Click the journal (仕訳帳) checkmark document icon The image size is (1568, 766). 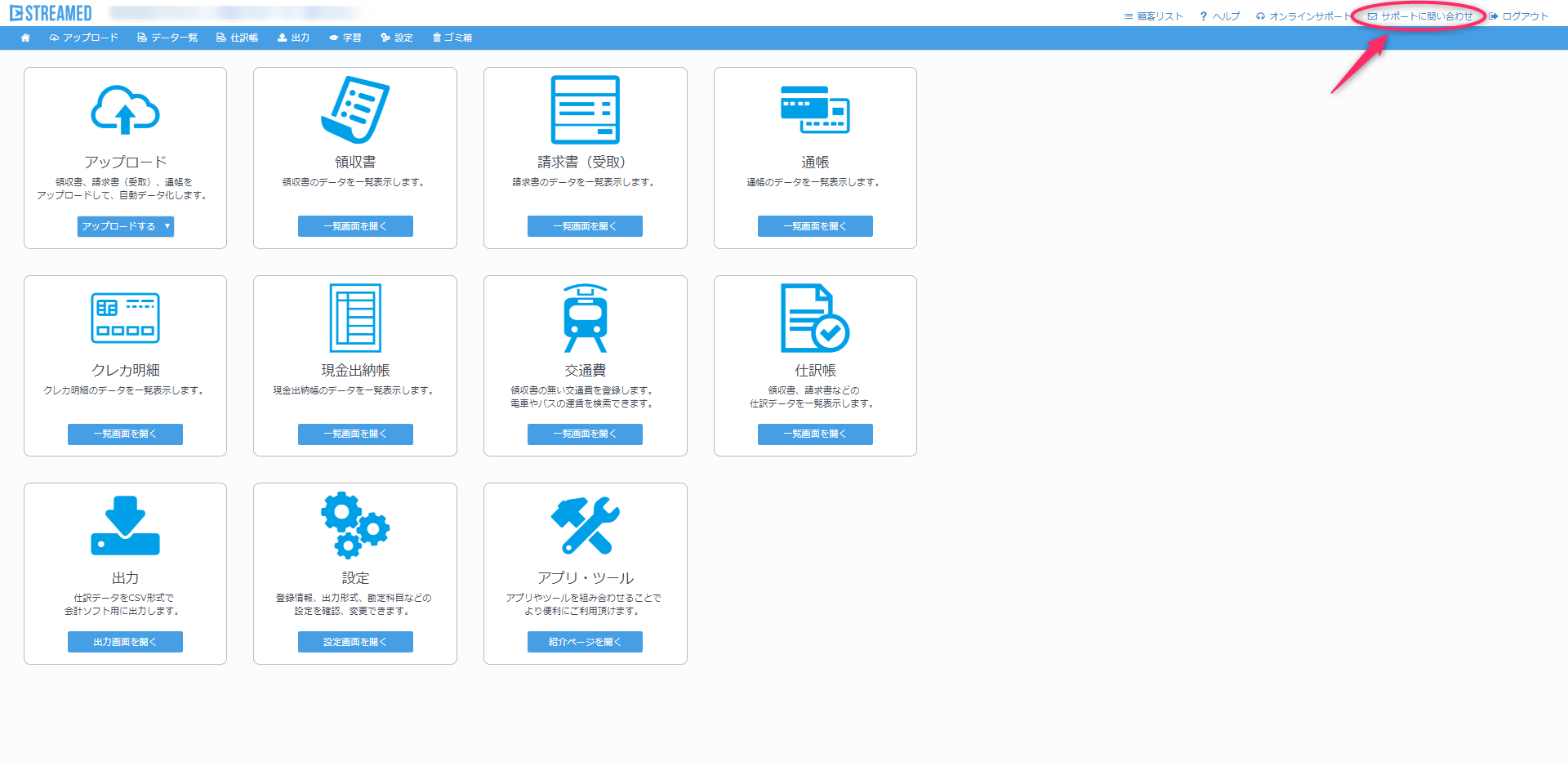click(x=815, y=318)
